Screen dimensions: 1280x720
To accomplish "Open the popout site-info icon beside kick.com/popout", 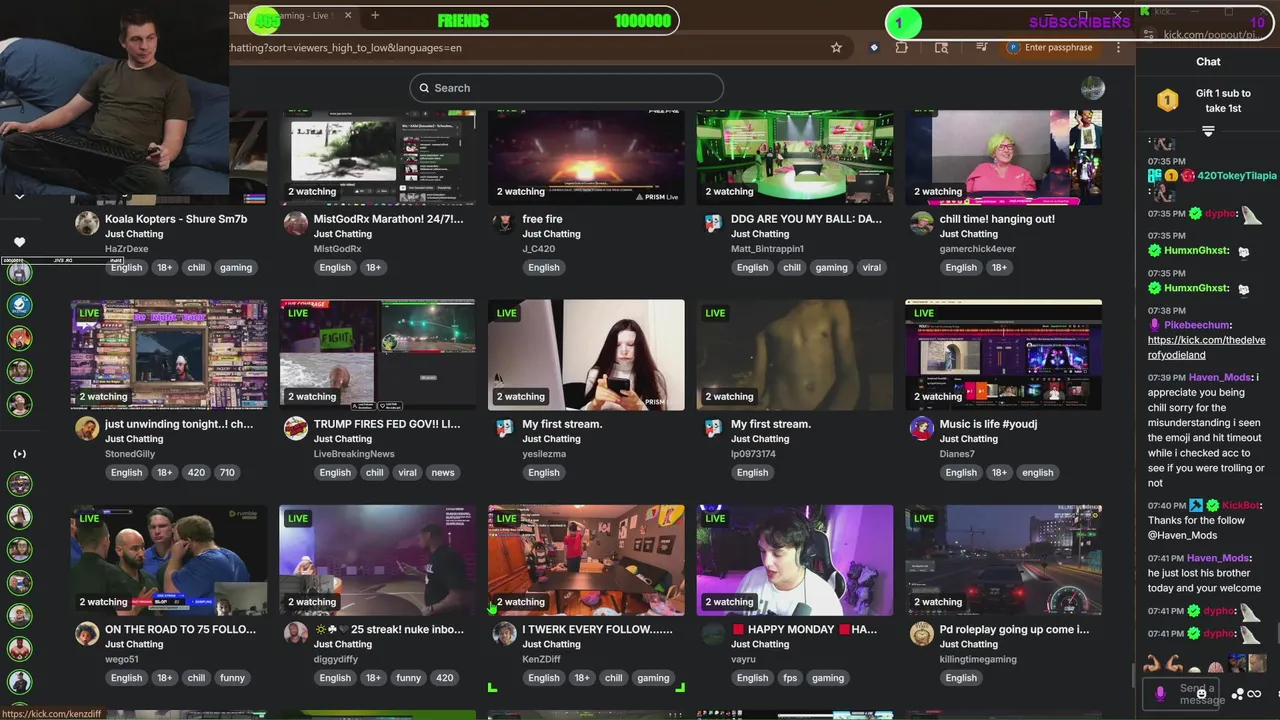I will [1147, 35].
